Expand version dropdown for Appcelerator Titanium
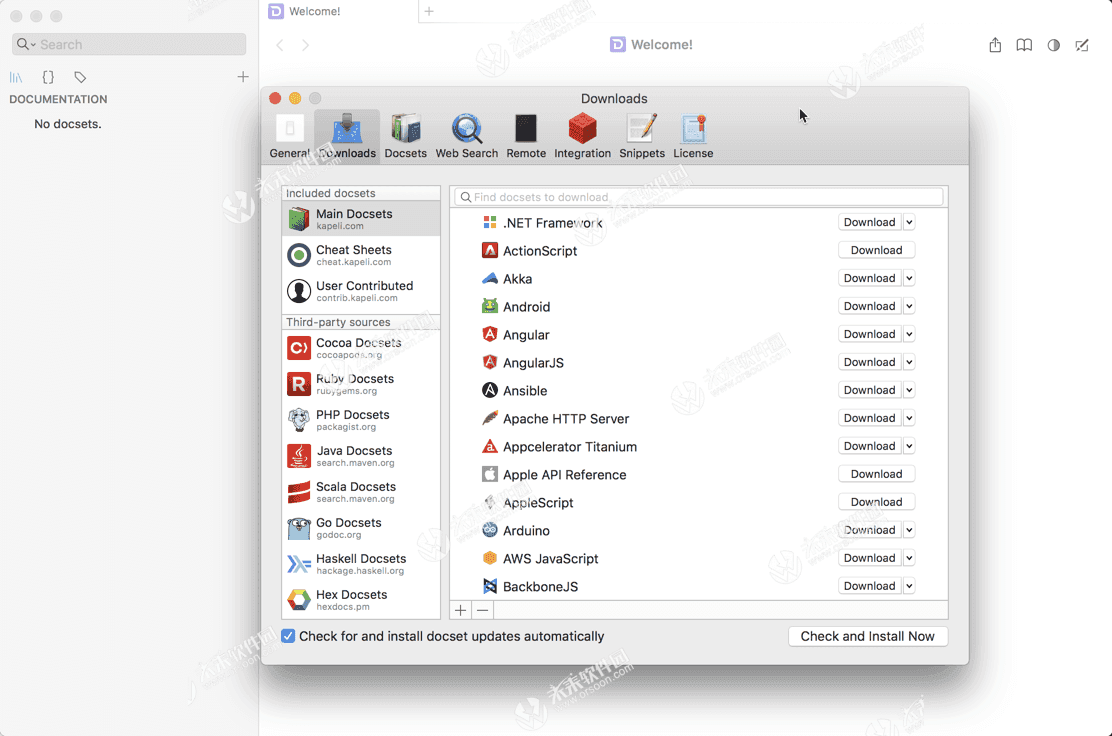This screenshot has width=1112, height=736. click(x=909, y=446)
